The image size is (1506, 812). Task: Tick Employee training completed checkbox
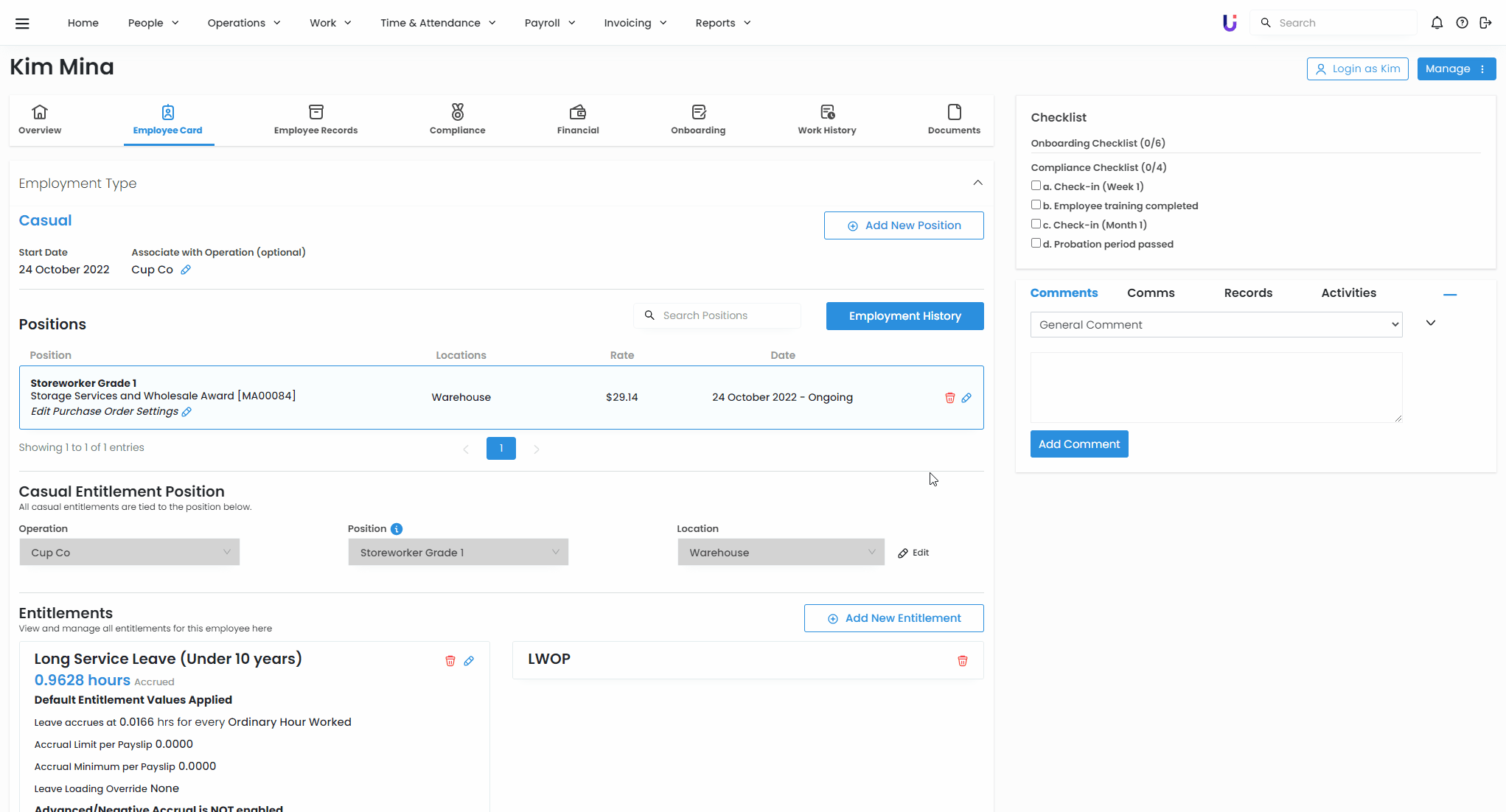pyautogui.click(x=1036, y=205)
